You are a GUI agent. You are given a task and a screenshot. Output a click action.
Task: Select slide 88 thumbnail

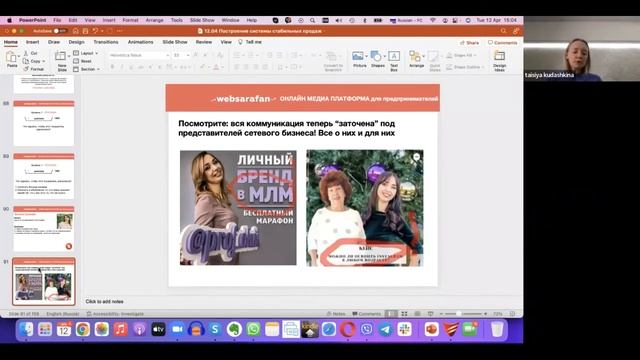(x=44, y=123)
